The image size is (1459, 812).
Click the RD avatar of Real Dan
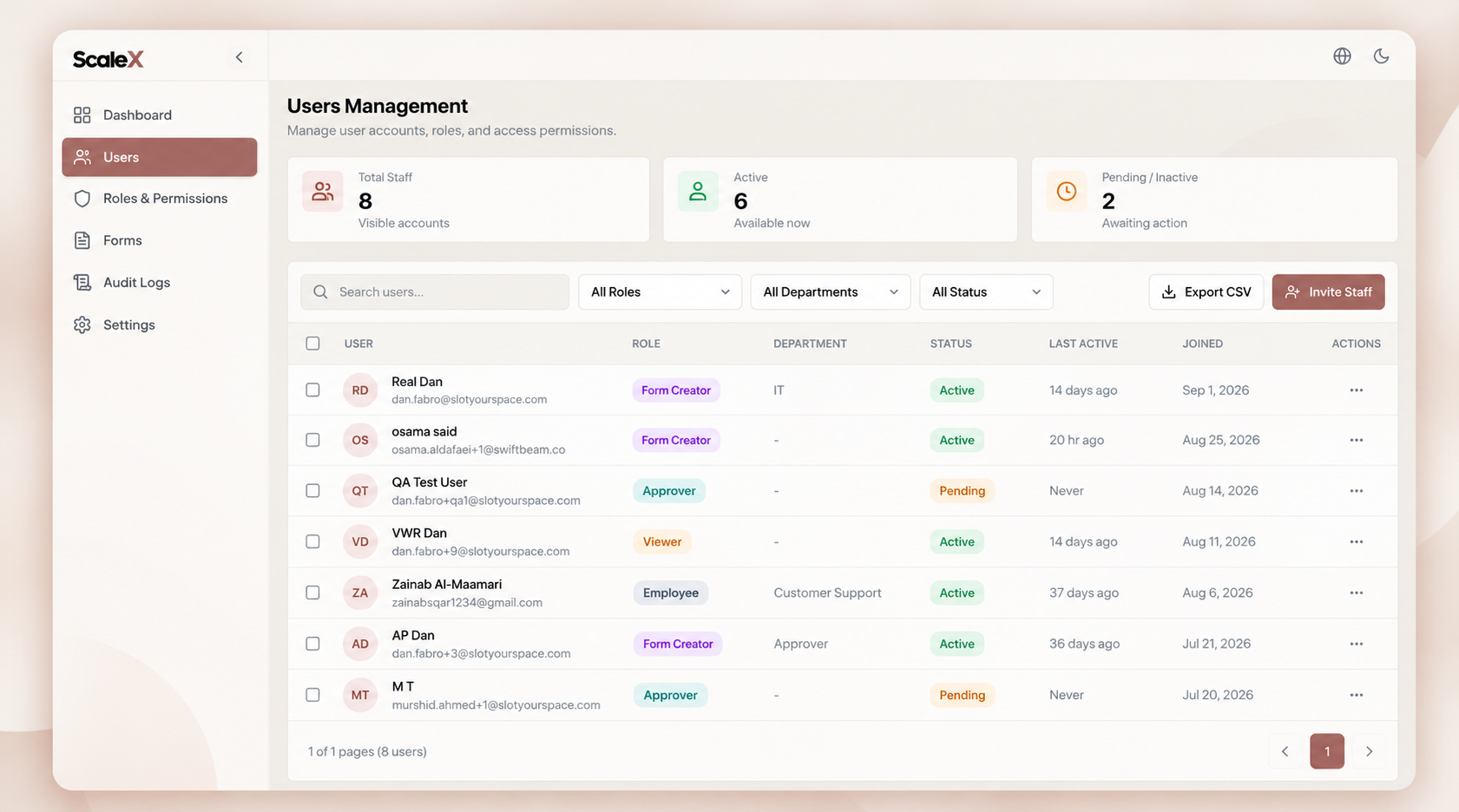coord(360,390)
